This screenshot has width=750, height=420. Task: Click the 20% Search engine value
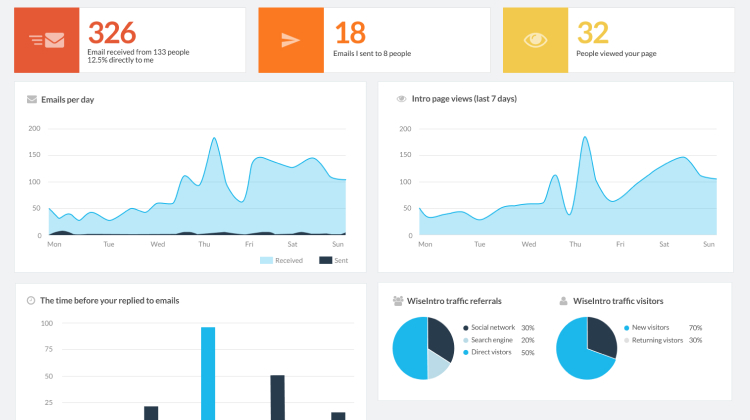pyautogui.click(x=528, y=340)
